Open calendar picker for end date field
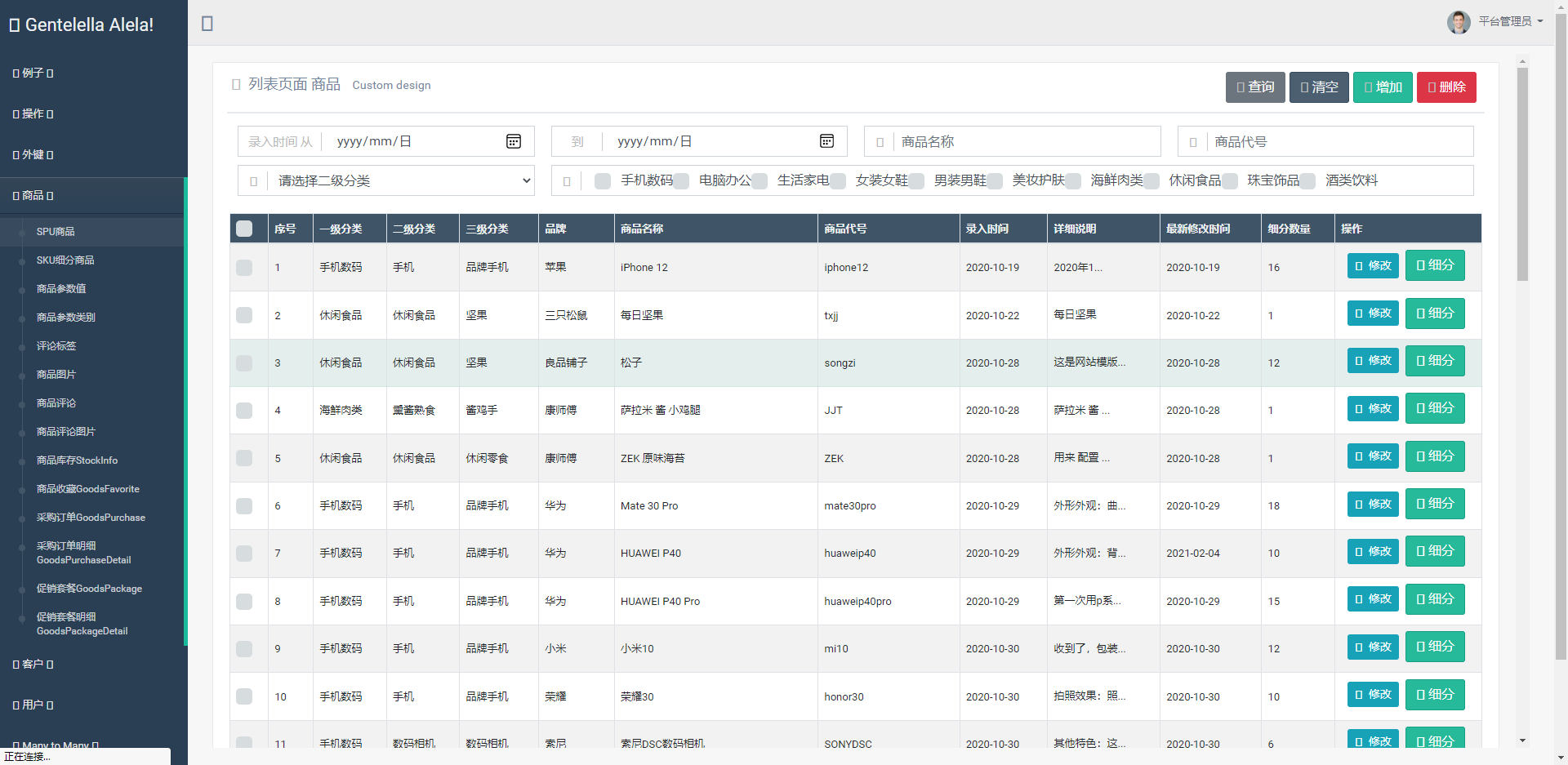 coord(826,141)
